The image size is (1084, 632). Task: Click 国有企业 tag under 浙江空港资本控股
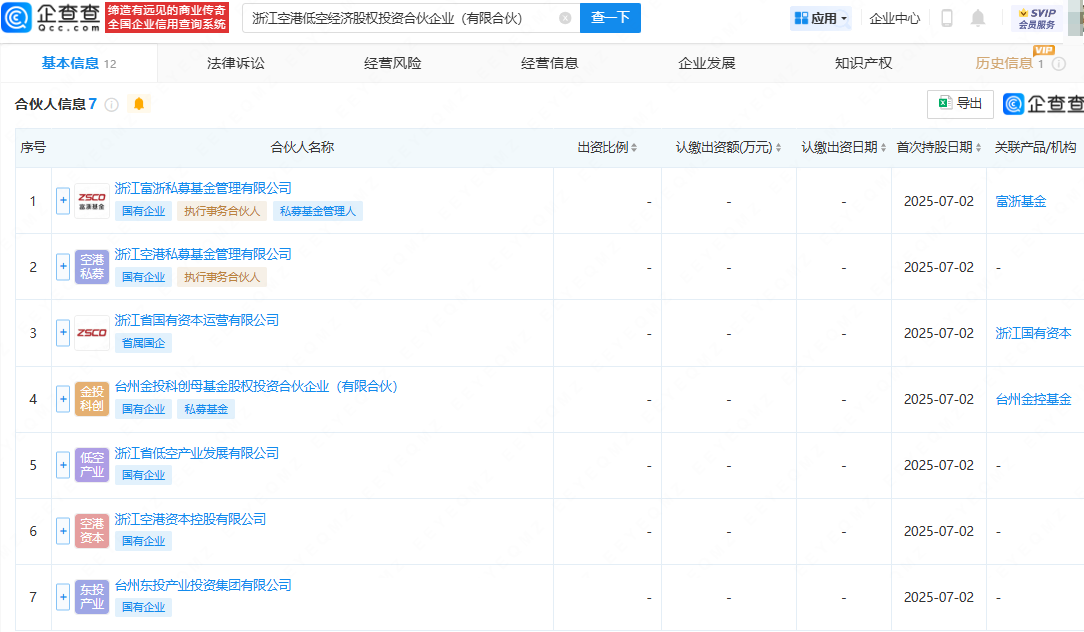pos(144,541)
